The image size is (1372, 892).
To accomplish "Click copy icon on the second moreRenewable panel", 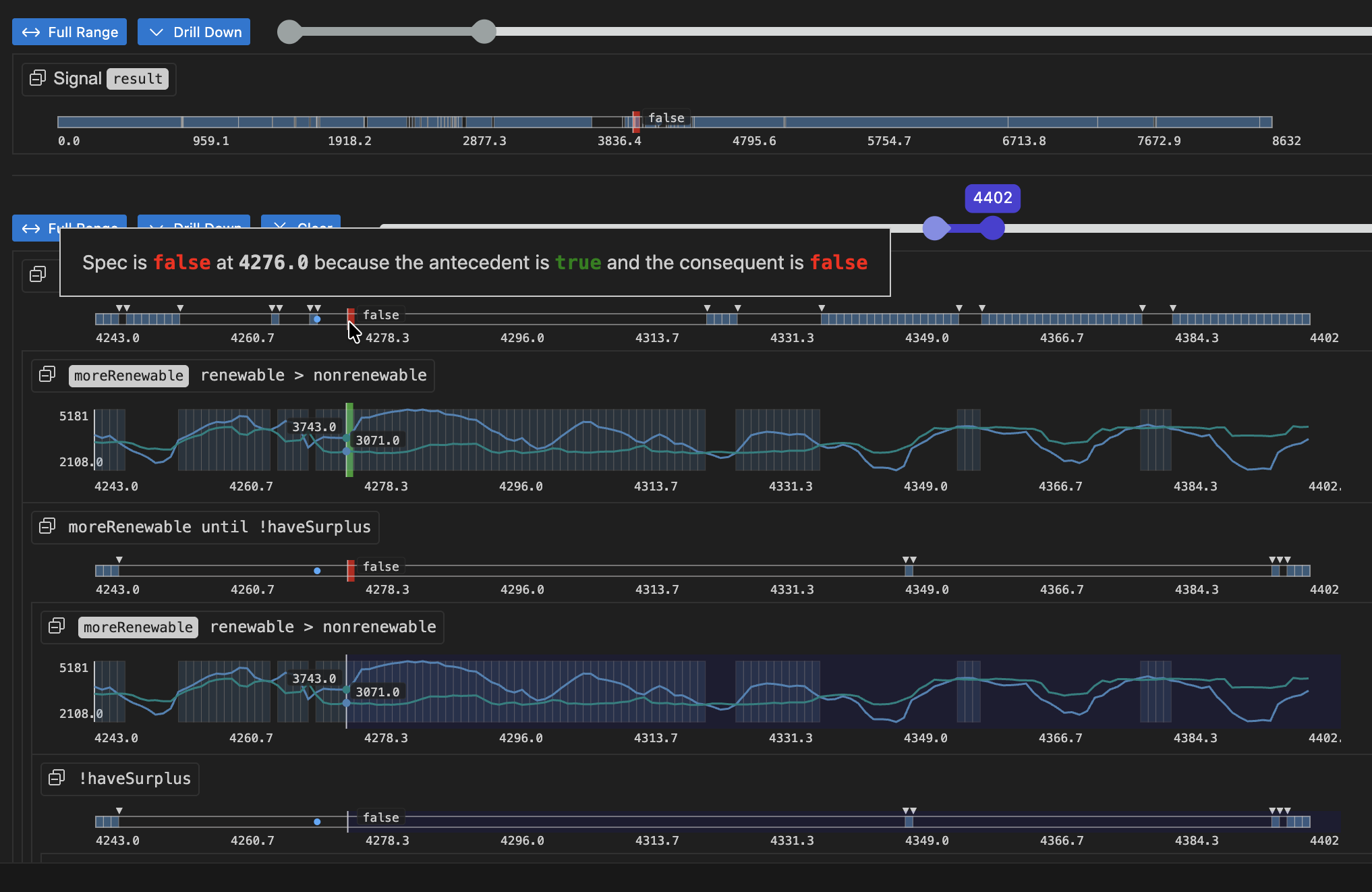I will point(57,625).
